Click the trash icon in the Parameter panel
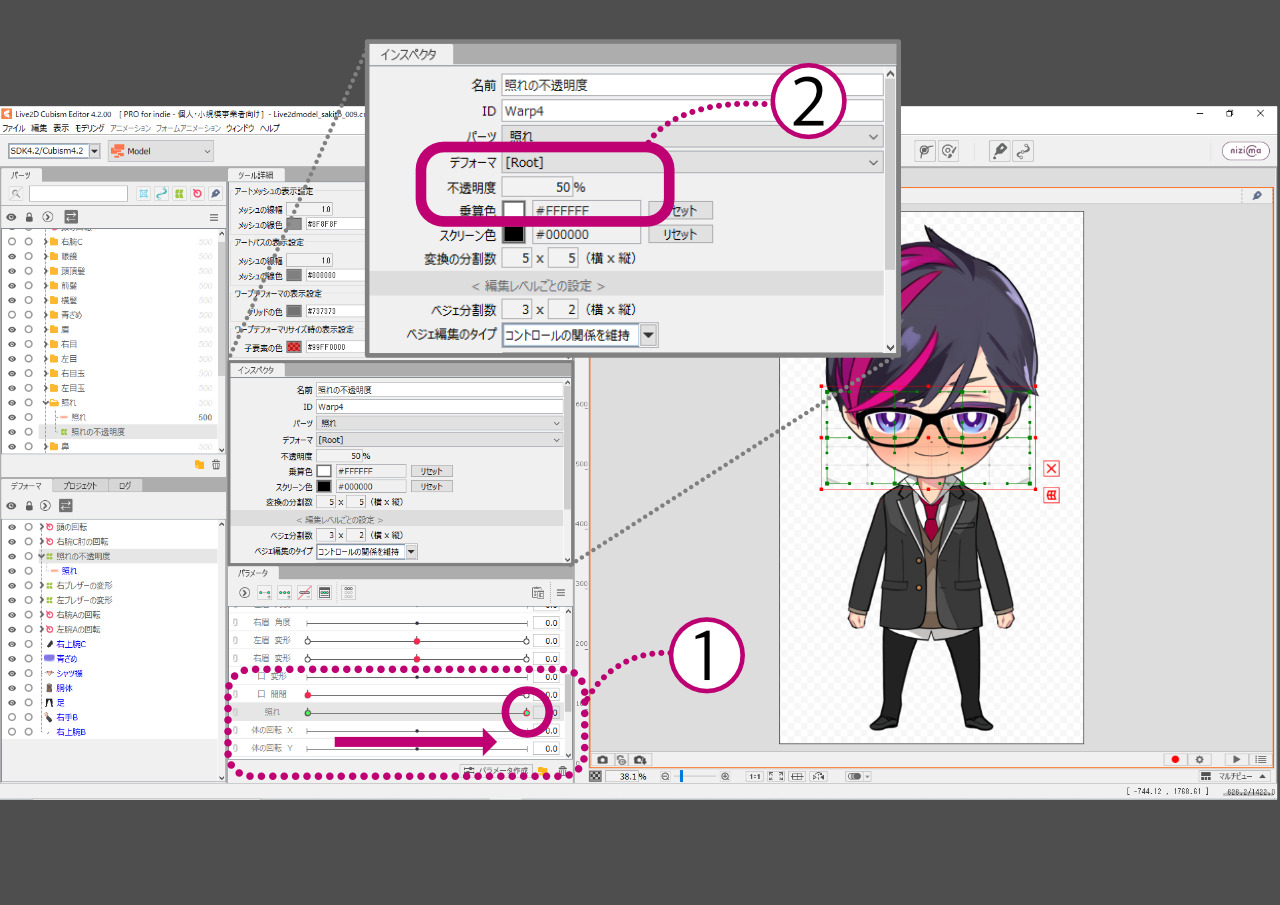Image resolution: width=1280 pixels, height=905 pixels. [x=563, y=771]
